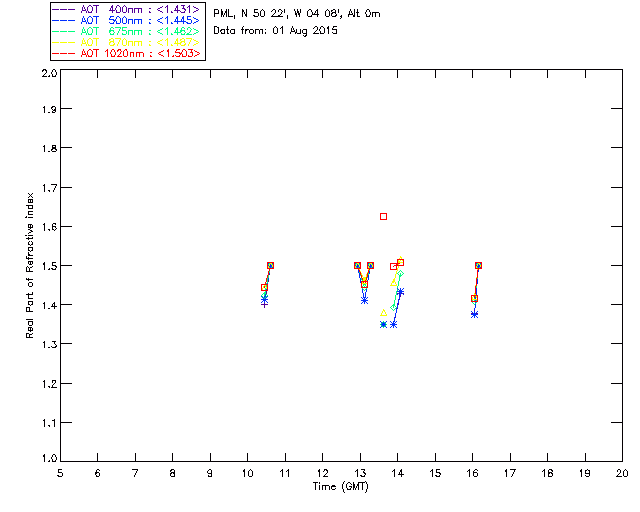Click the y-axis tick label 1.8
The width and height of the screenshot is (640, 512).
click(49, 148)
